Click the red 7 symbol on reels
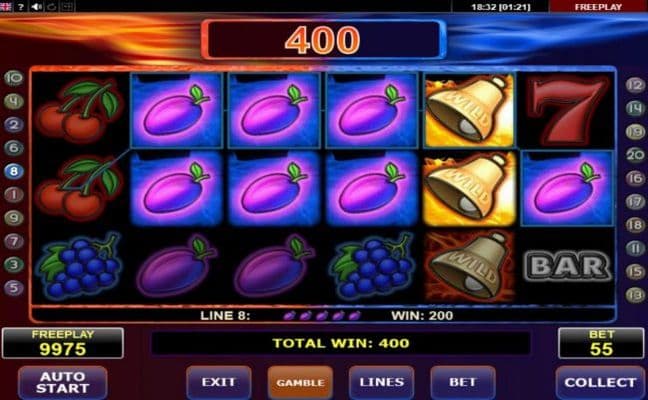Viewport: 648px width, 400px height. tap(567, 111)
